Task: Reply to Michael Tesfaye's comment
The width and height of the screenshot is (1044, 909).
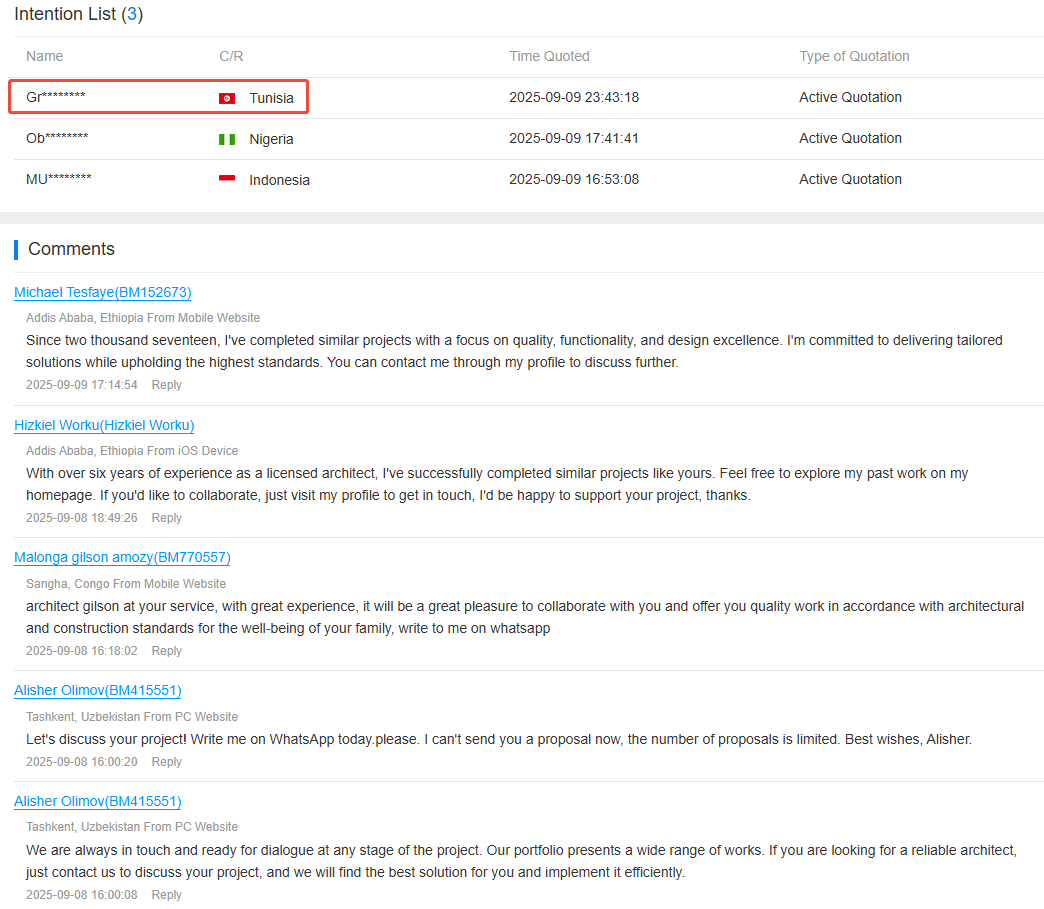Action: tap(166, 385)
